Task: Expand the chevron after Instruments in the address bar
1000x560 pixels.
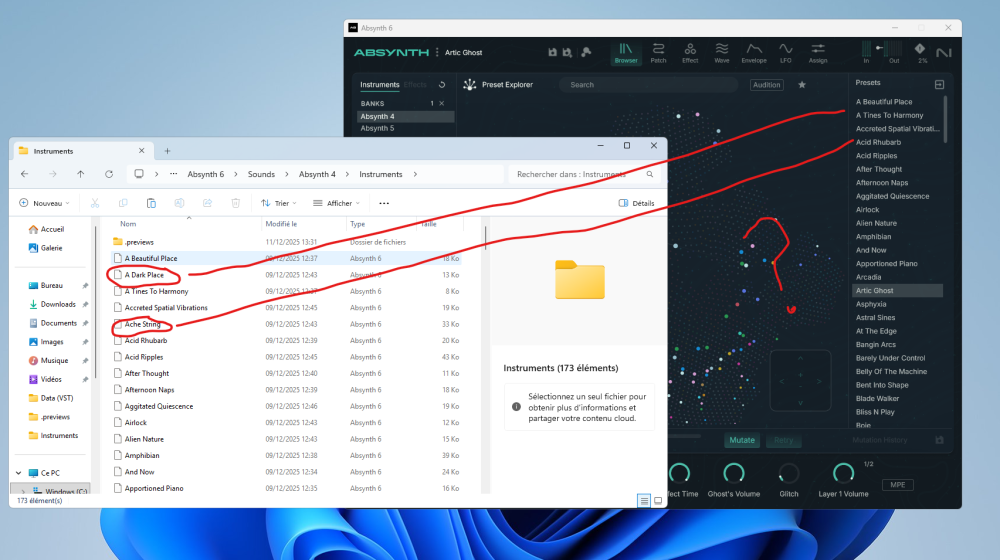Action: 415,174
